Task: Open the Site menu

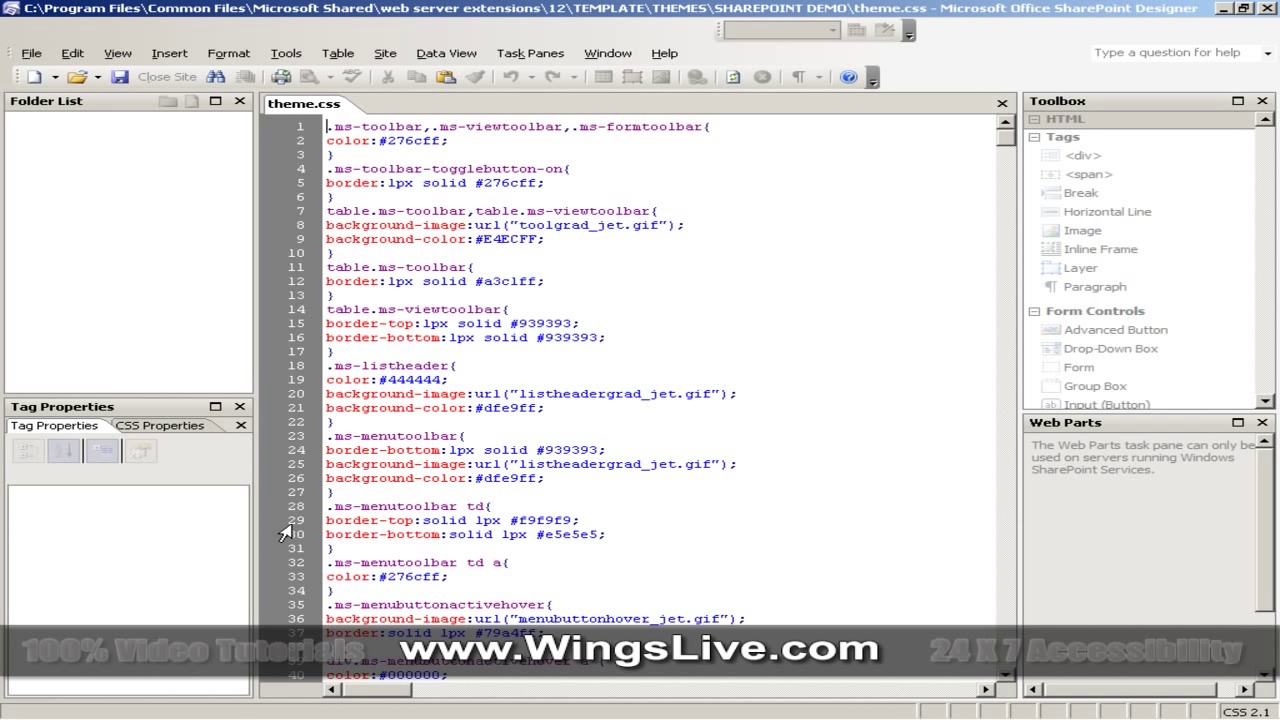Action: (x=385, y=53)
